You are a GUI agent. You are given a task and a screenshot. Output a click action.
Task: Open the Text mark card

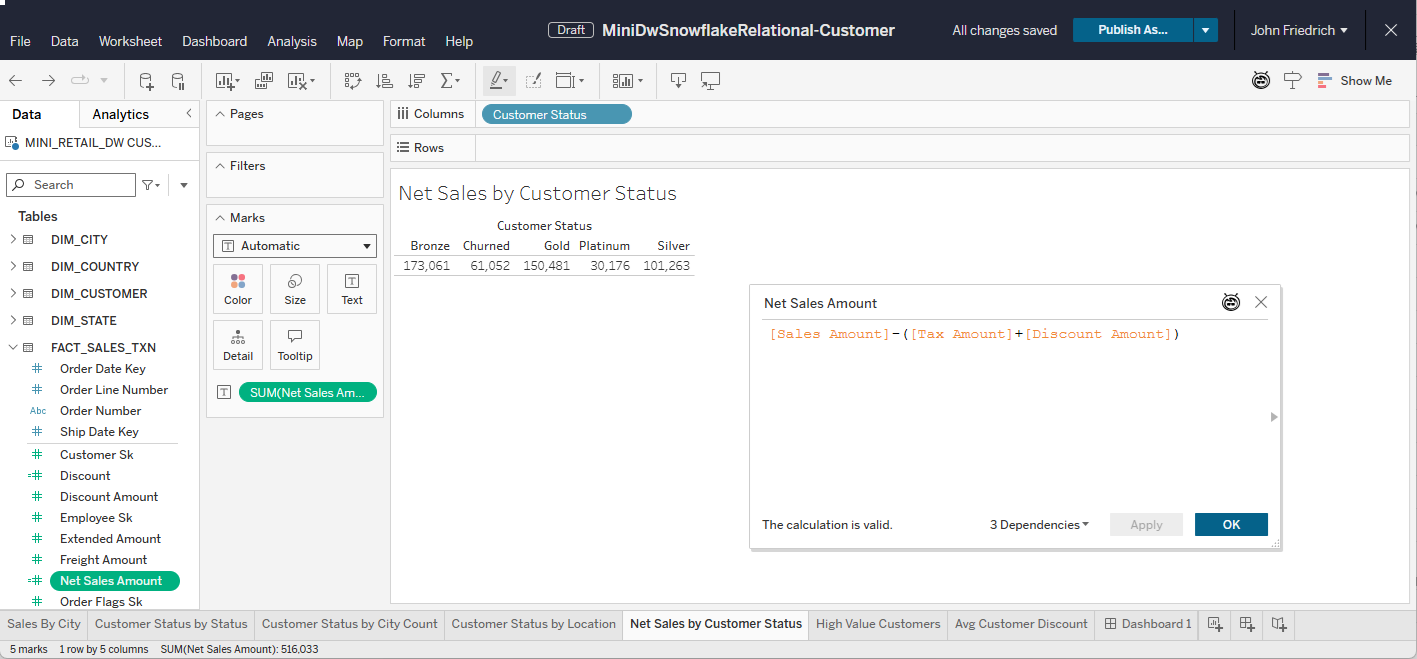coord(352,289)
